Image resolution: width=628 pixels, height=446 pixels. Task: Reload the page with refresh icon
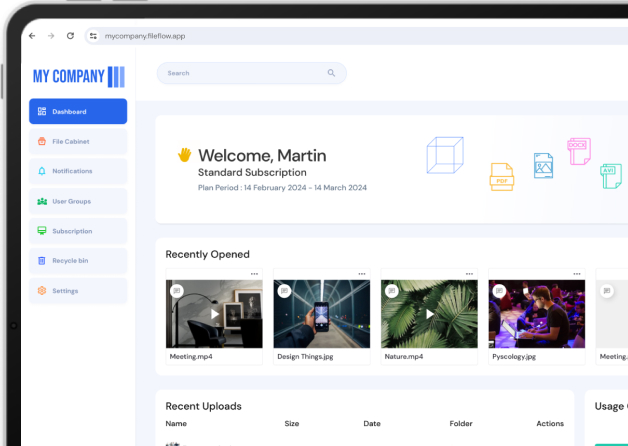(70, 36)
